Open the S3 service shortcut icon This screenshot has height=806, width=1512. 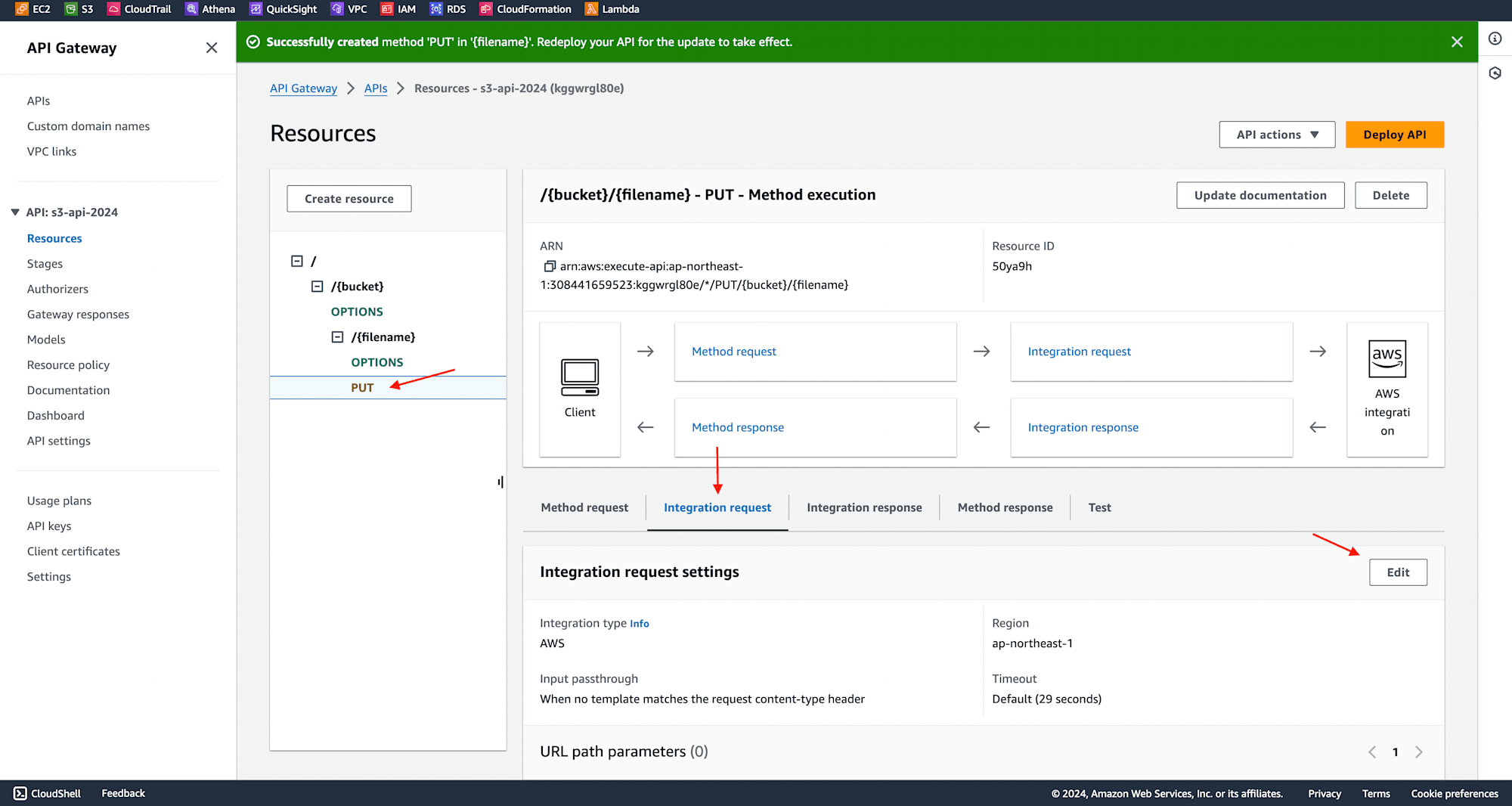tap(70, 9)
